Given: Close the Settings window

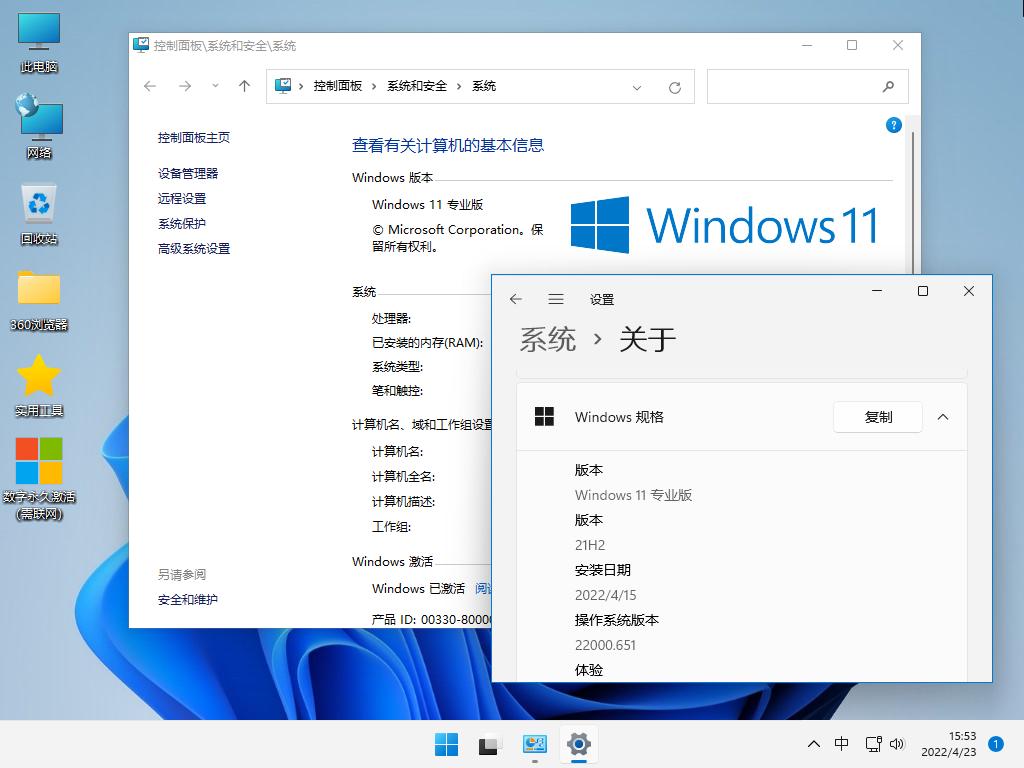Looking at the screenshot, I should [x=968, y=291].
